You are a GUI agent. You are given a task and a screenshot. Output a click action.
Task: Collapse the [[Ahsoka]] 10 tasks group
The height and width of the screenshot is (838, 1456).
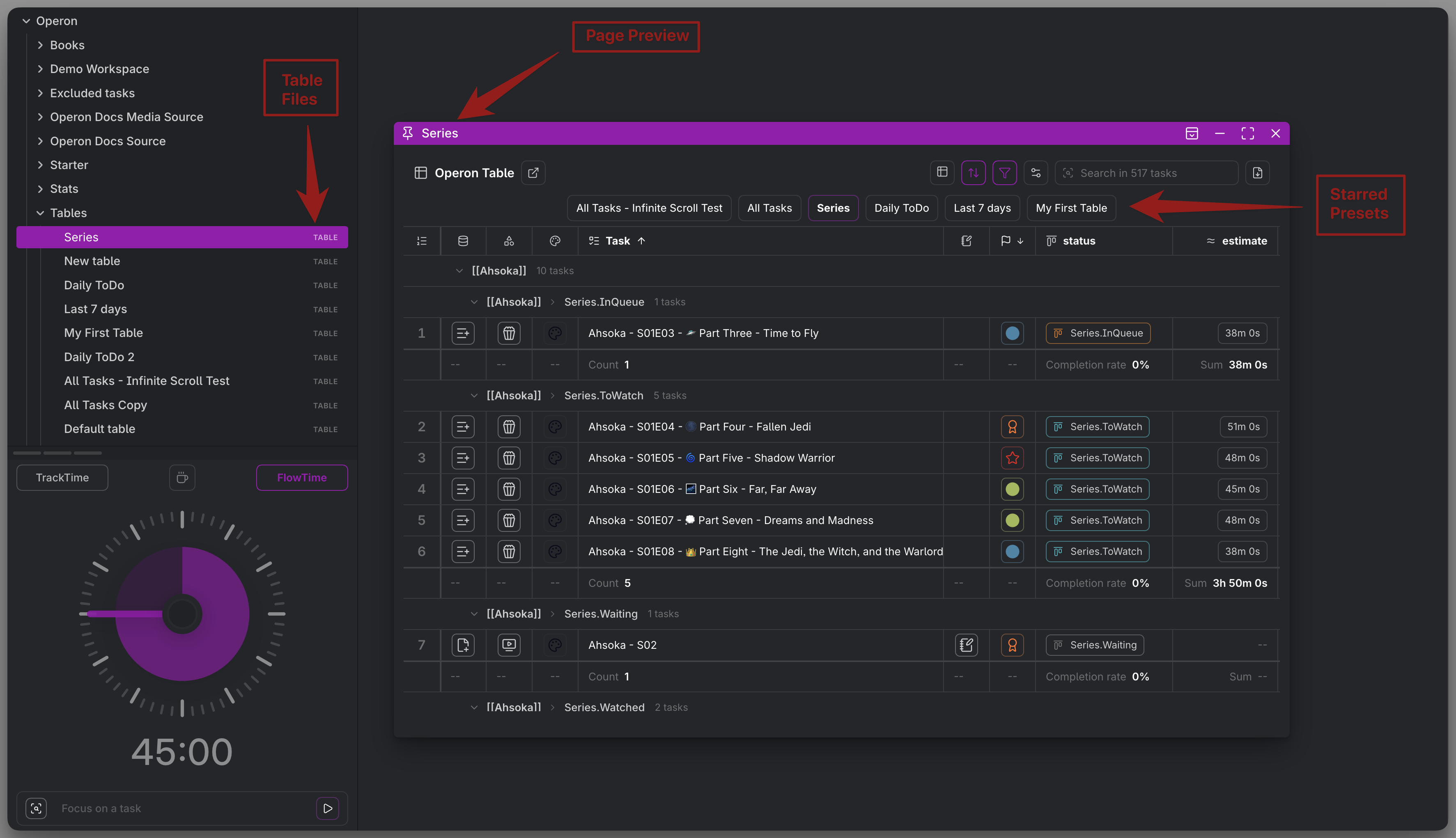pyautogui.click(x=459, y=270)
